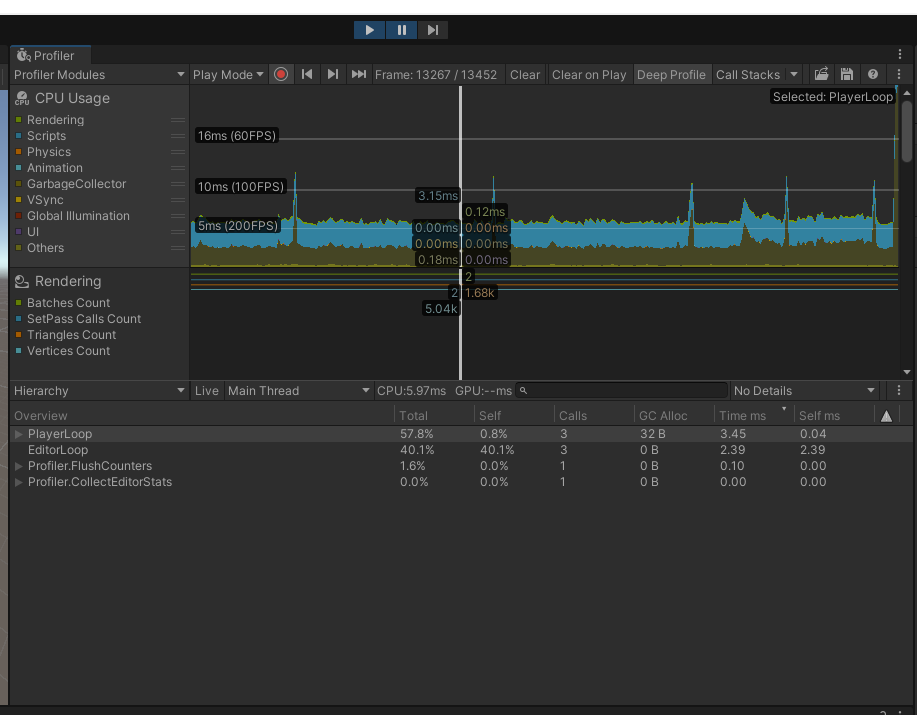Toggle profiler recording with the red record button
This screenshot has height=715, width=917.
[x=280, y=74]
